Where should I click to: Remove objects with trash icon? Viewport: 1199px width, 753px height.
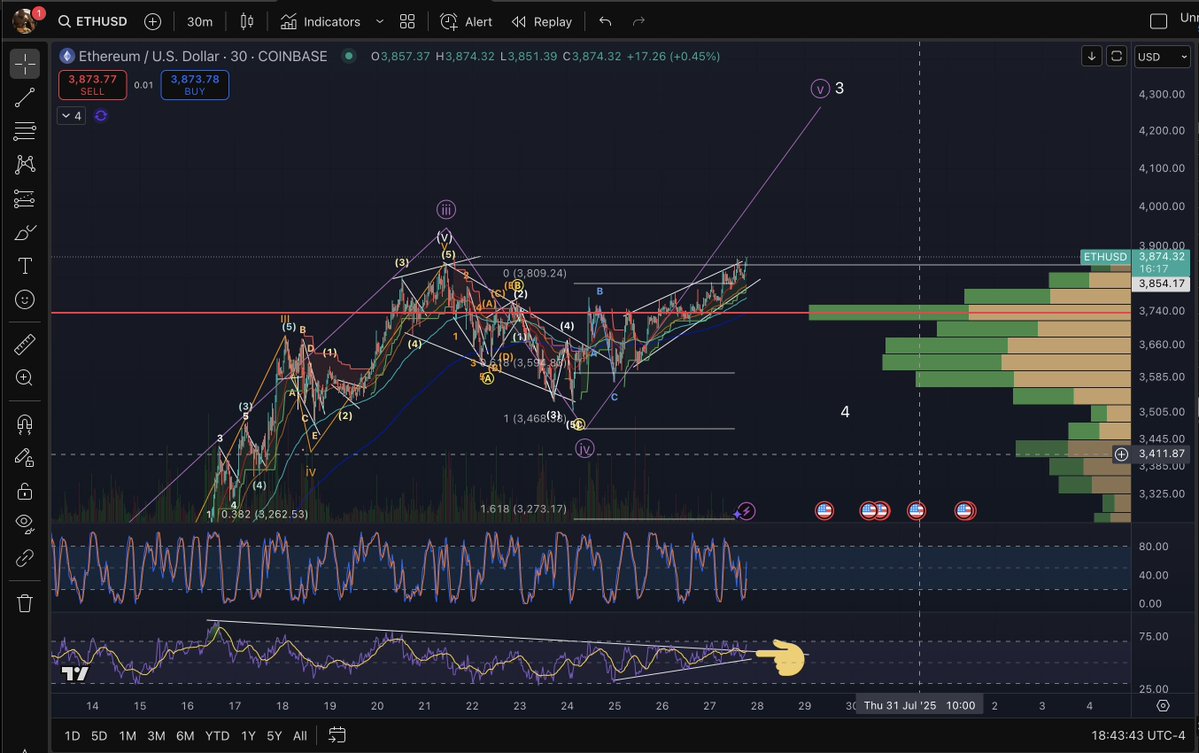point(24,603)
